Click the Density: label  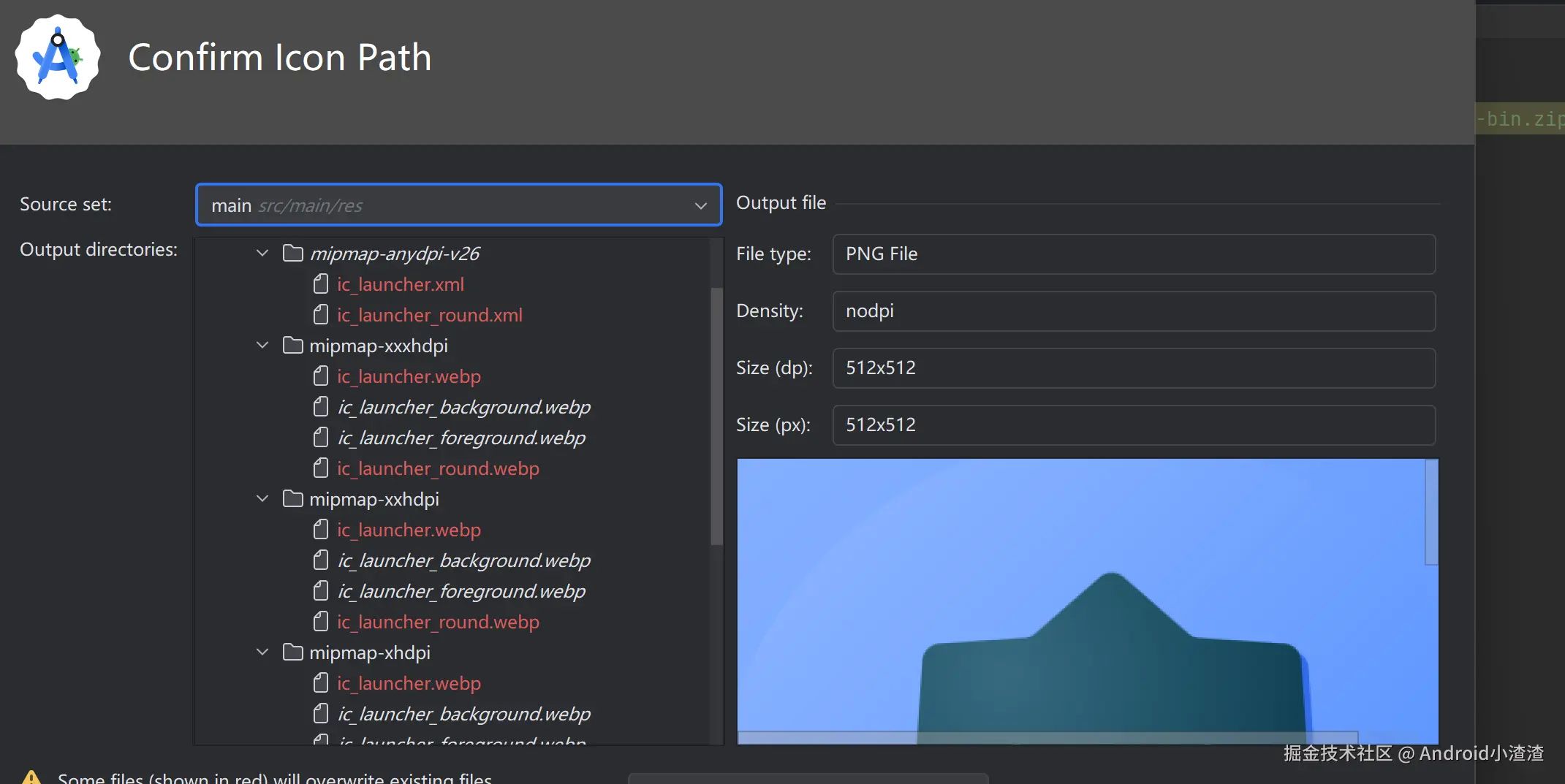click(x=770, y=311)
